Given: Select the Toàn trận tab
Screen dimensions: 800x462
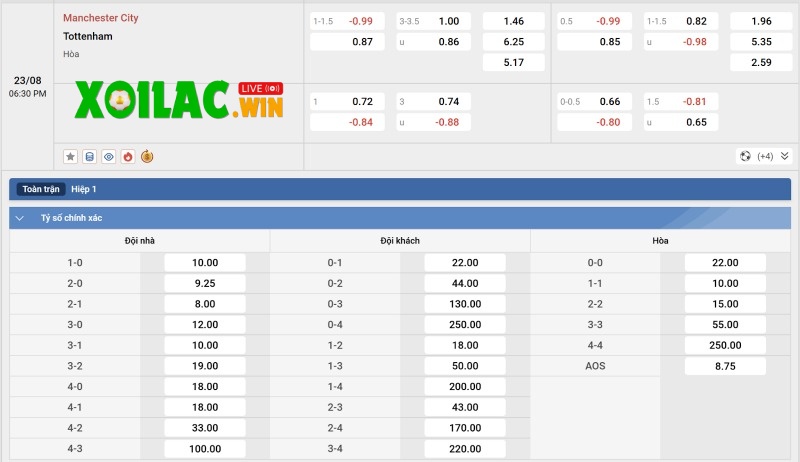Looking at the screenshot, I should click(x=41, y=189).
